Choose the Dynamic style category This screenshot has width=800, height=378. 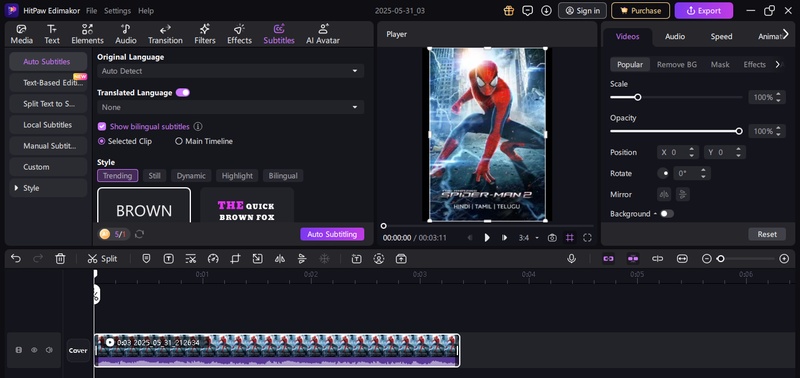[191, 175]
